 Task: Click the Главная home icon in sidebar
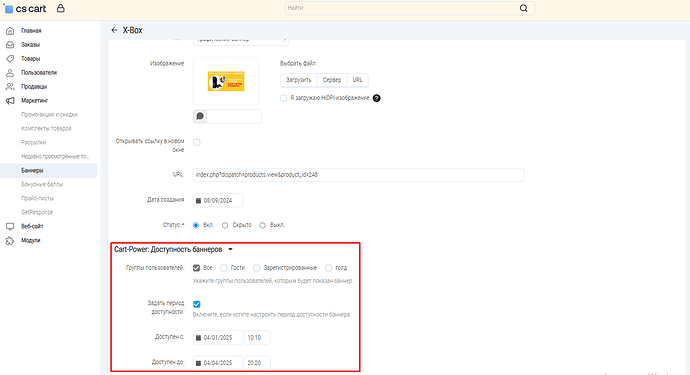tap(10, 31)
